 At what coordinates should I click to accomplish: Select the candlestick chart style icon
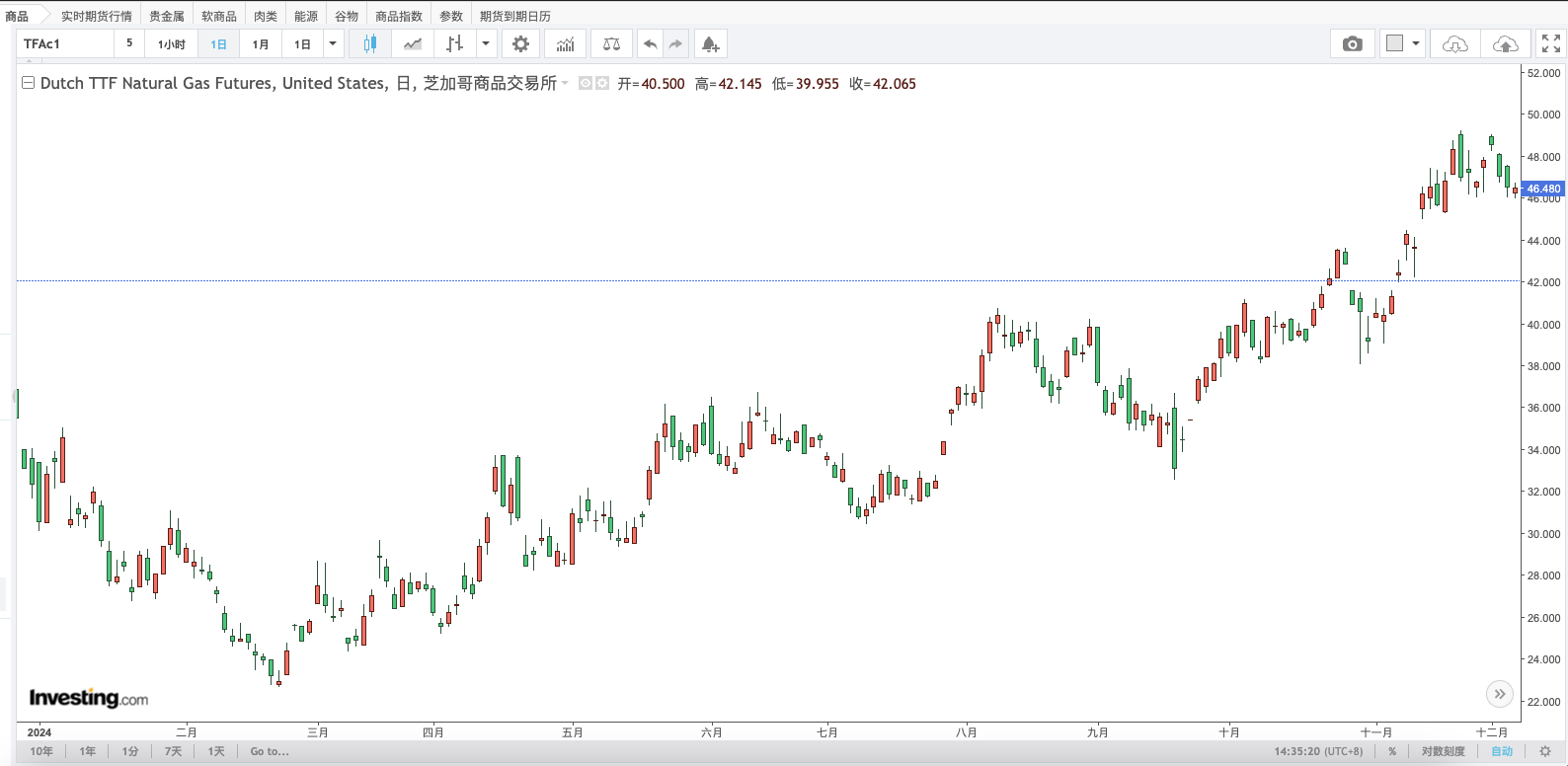click(370, 44)
